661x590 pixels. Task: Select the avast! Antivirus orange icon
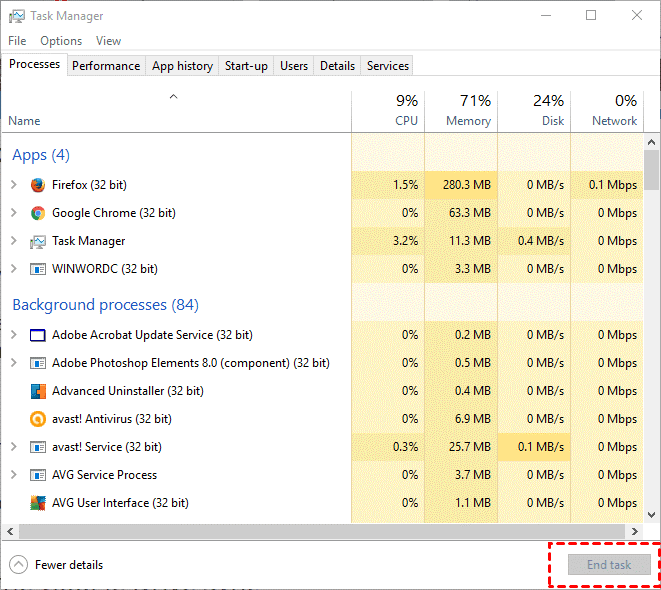[38, 419]
